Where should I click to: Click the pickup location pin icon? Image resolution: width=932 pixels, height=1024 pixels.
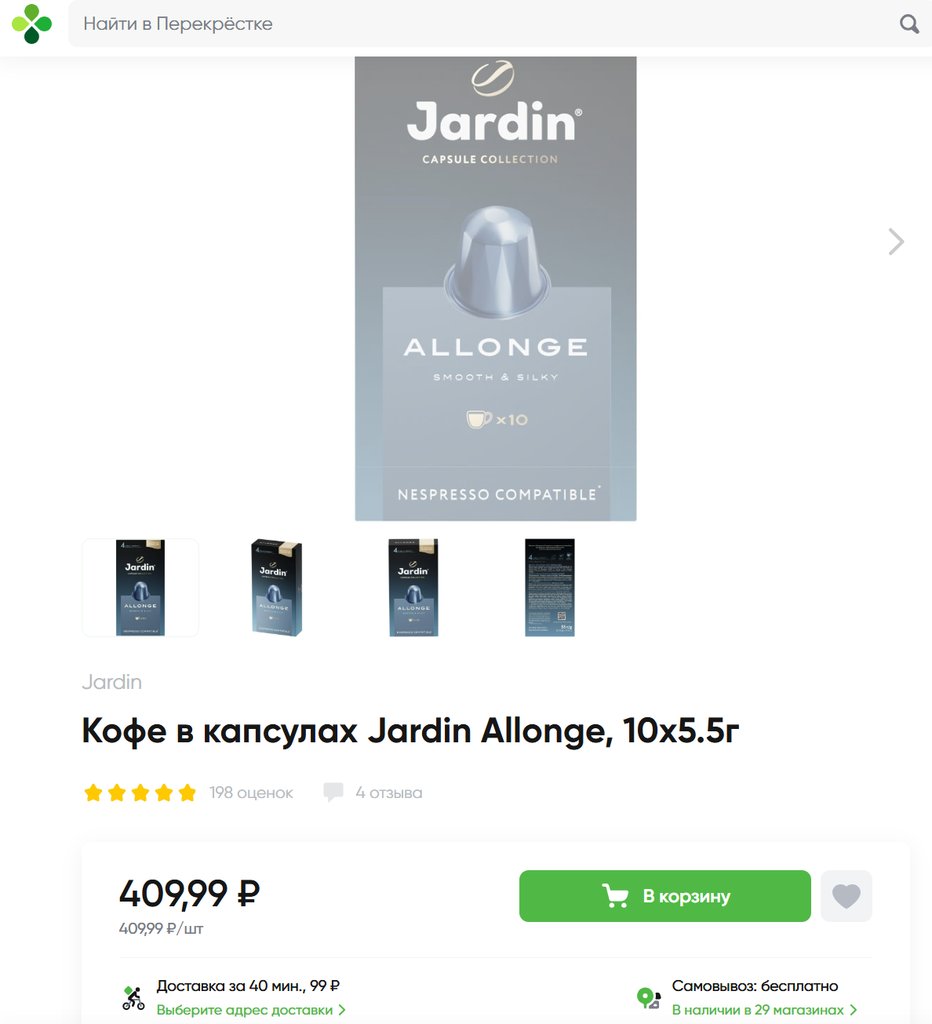tap(649, 998)
